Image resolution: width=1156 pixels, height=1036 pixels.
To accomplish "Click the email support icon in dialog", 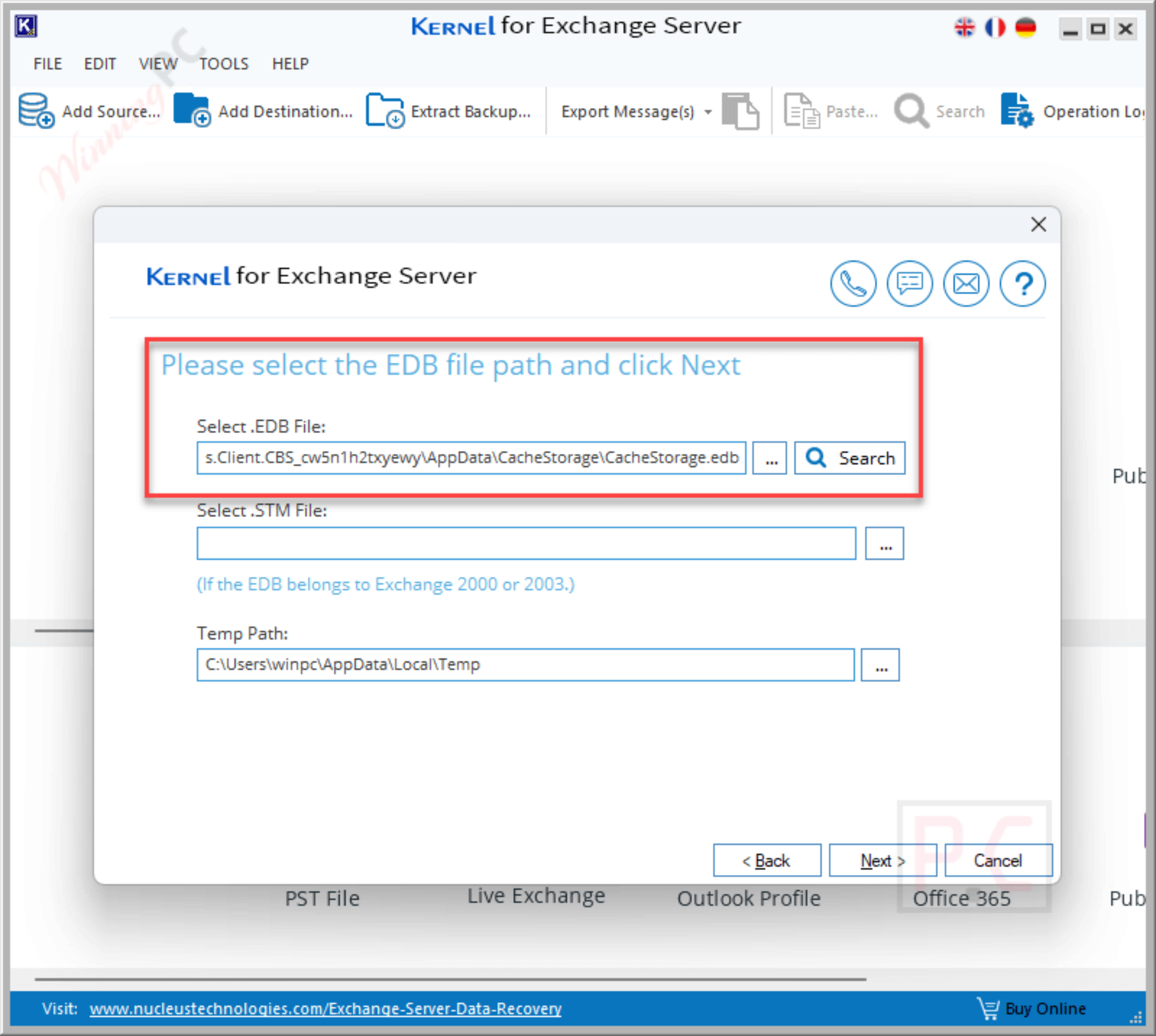I will tap(966, 283).
